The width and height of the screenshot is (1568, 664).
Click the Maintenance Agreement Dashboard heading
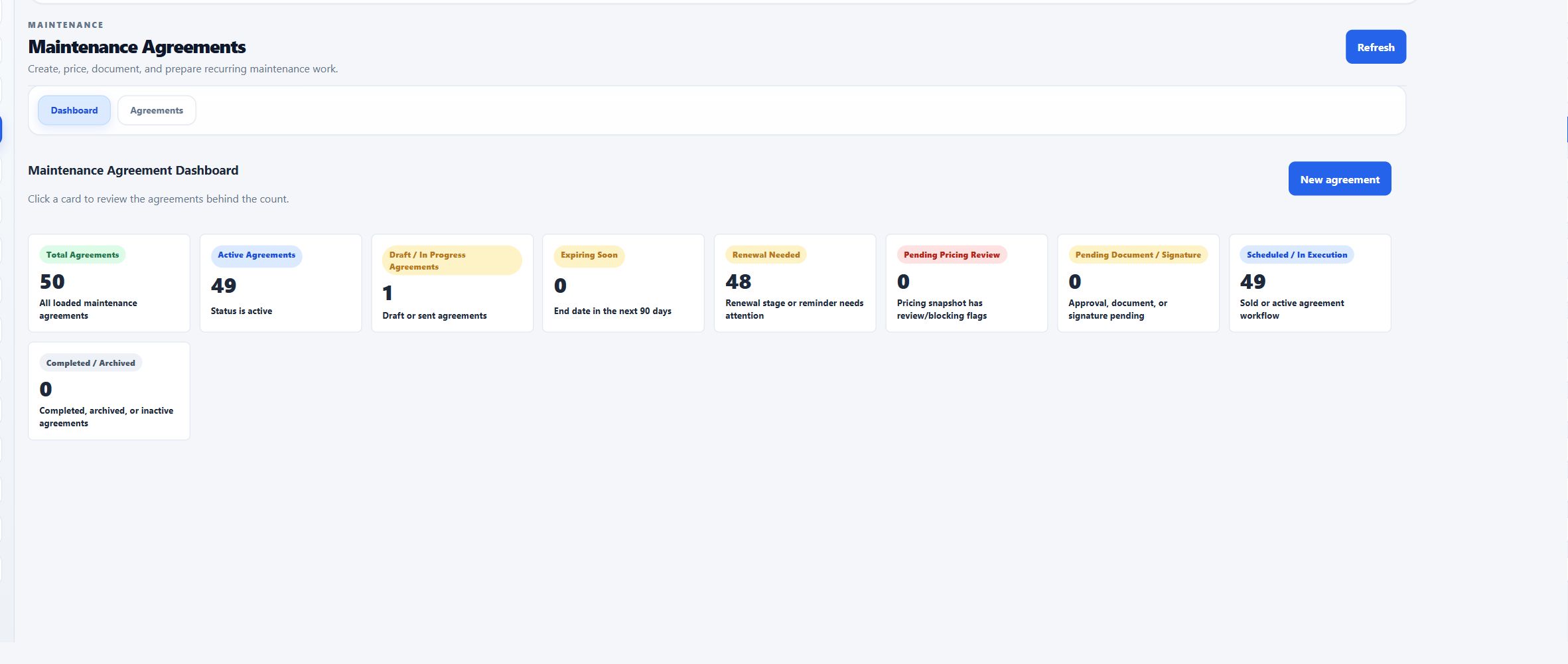pos(133,170)
